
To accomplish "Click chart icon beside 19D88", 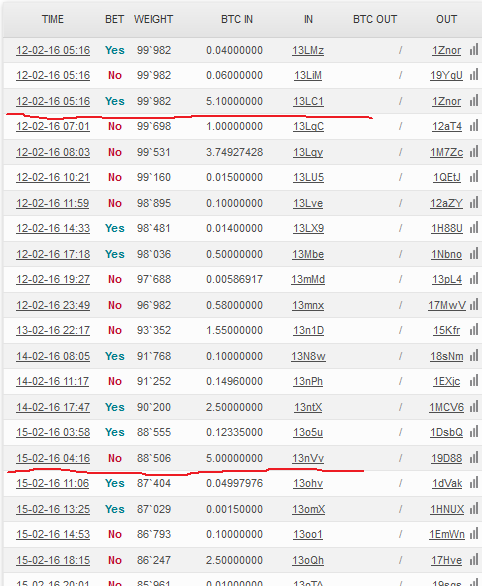I will tap(474, 457).
